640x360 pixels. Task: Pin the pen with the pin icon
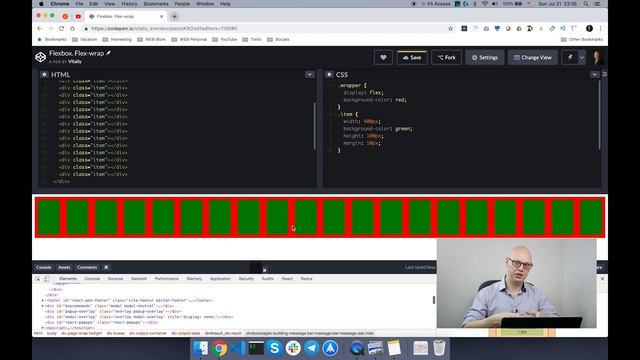pyautogui.click(x=570, y=58)
